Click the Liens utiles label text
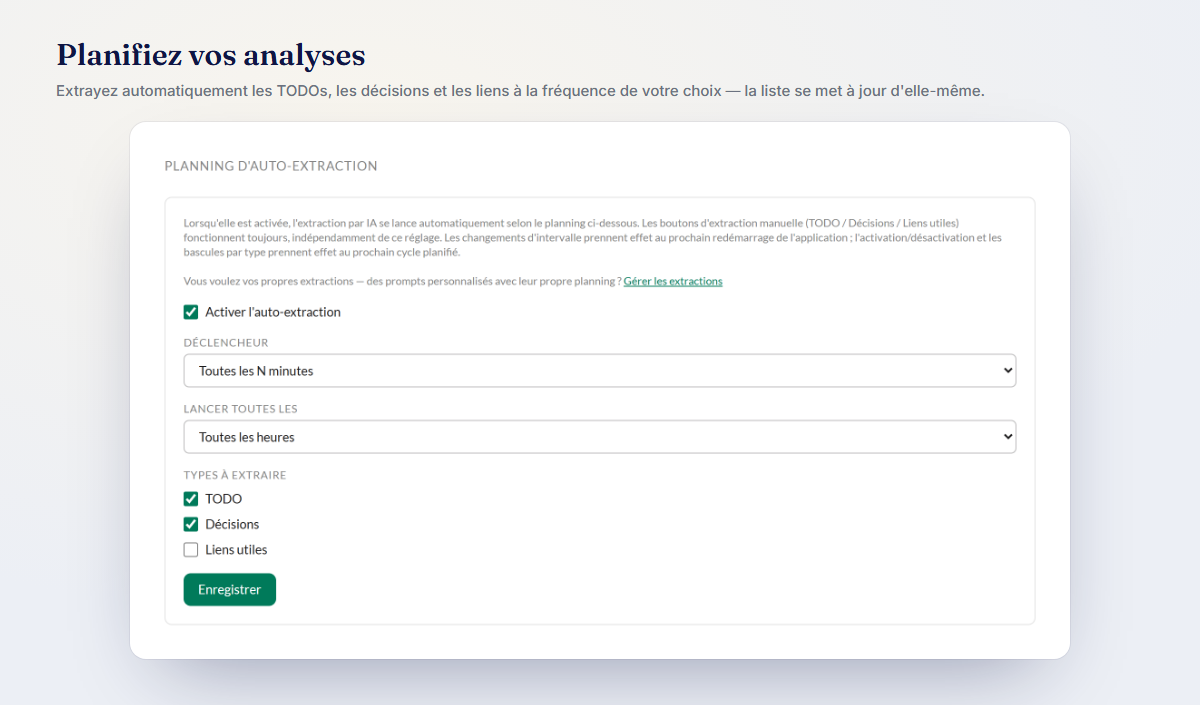This screenshot has height=705, width=1200. coord(236,549)
